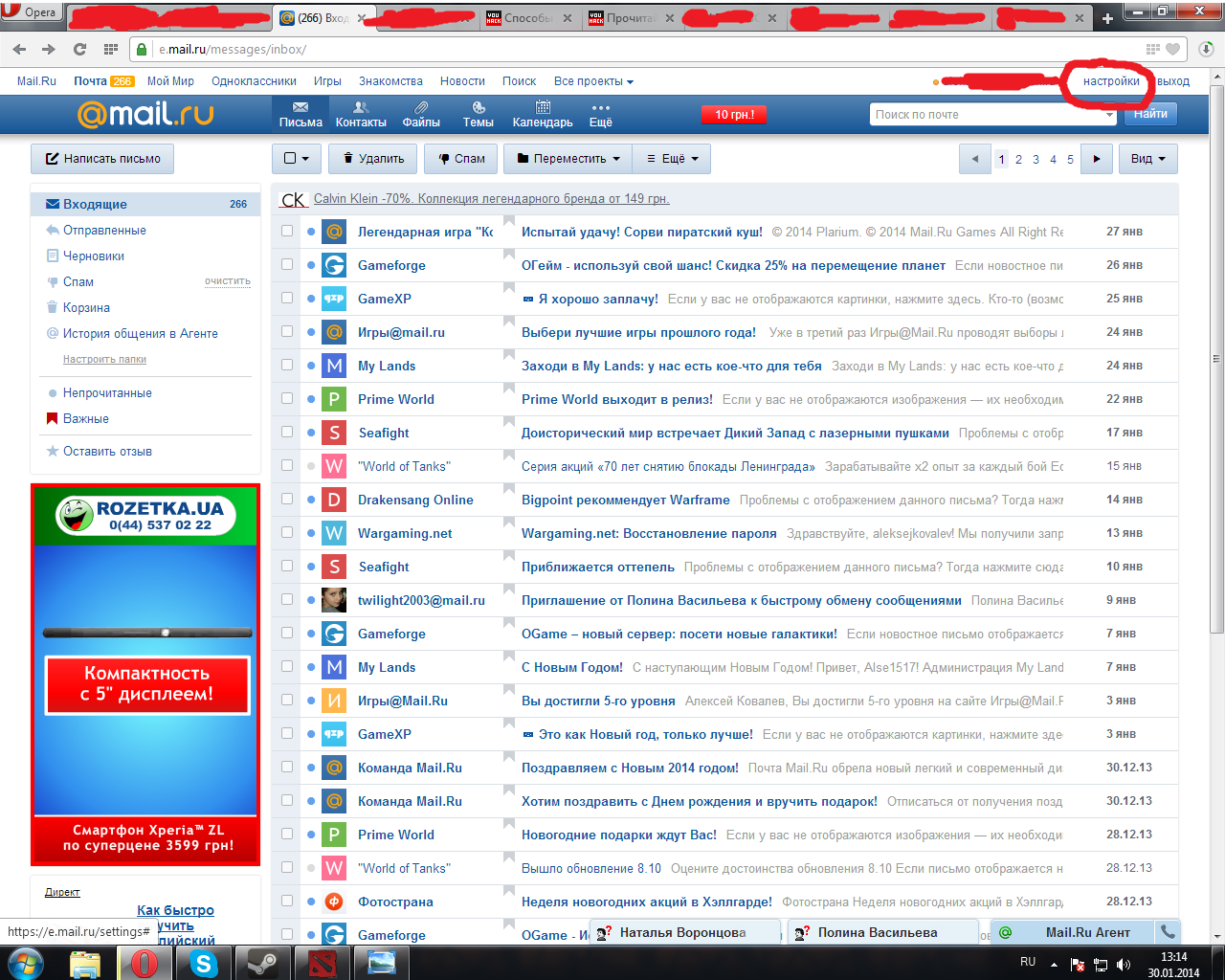Open the Письма mail icon

click(301, 114)
